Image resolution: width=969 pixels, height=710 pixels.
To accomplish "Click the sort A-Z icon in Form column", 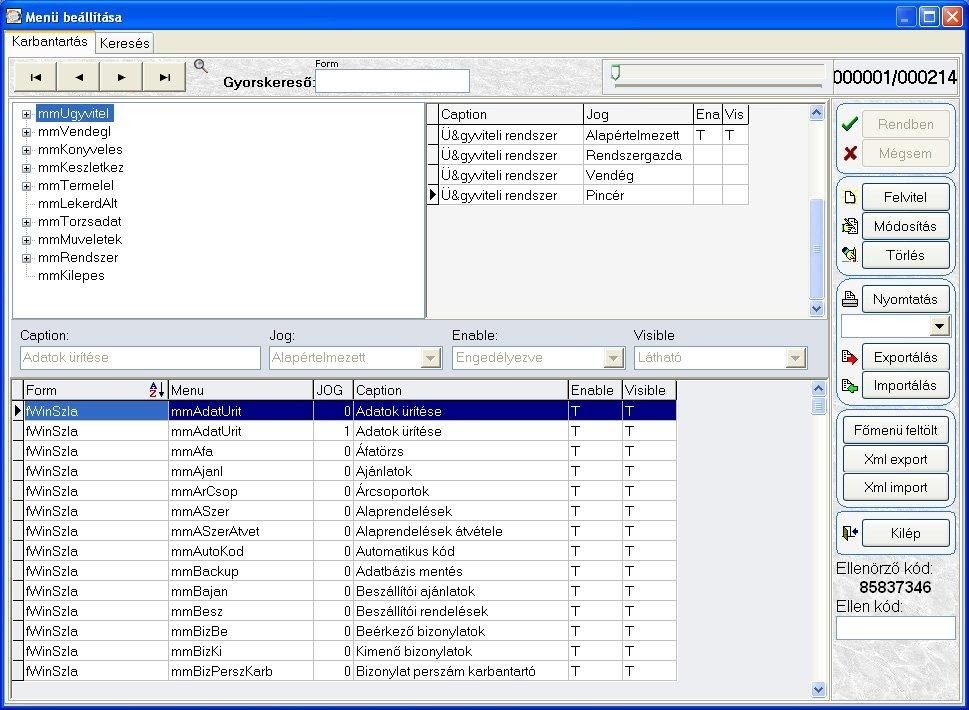I will pos(157,390).
